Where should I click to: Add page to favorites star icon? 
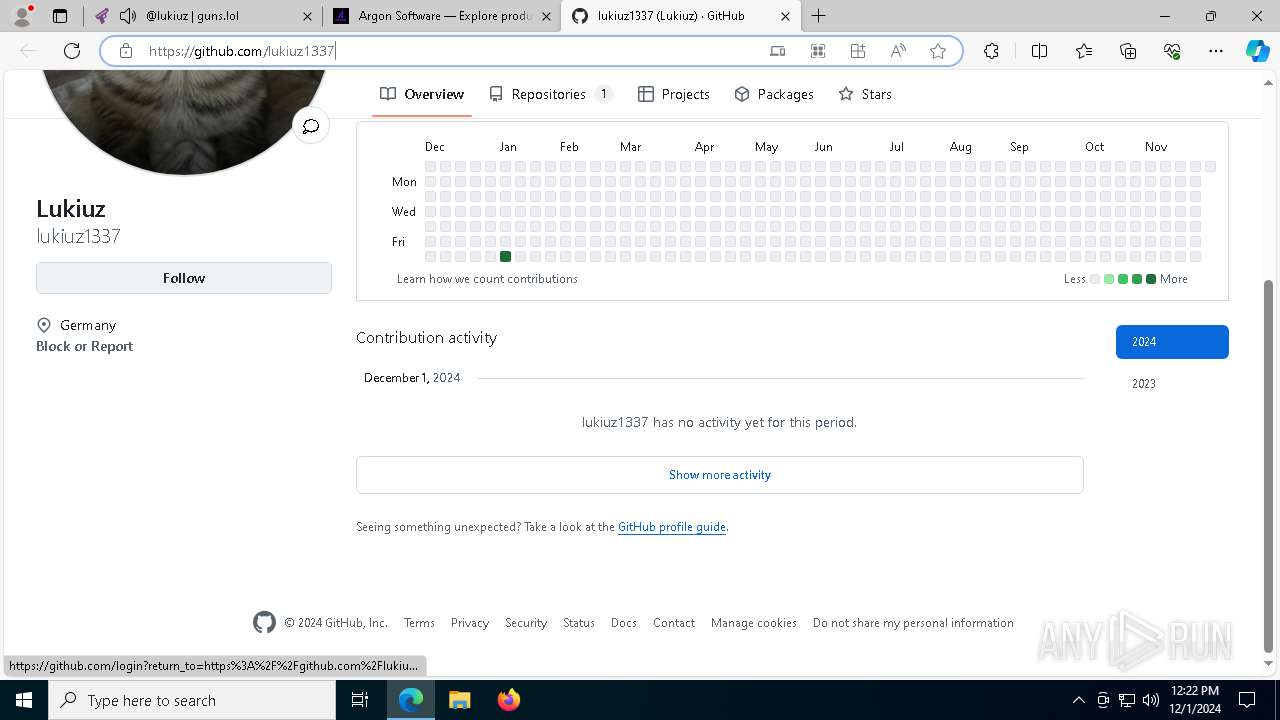click(x=938, y=51)
